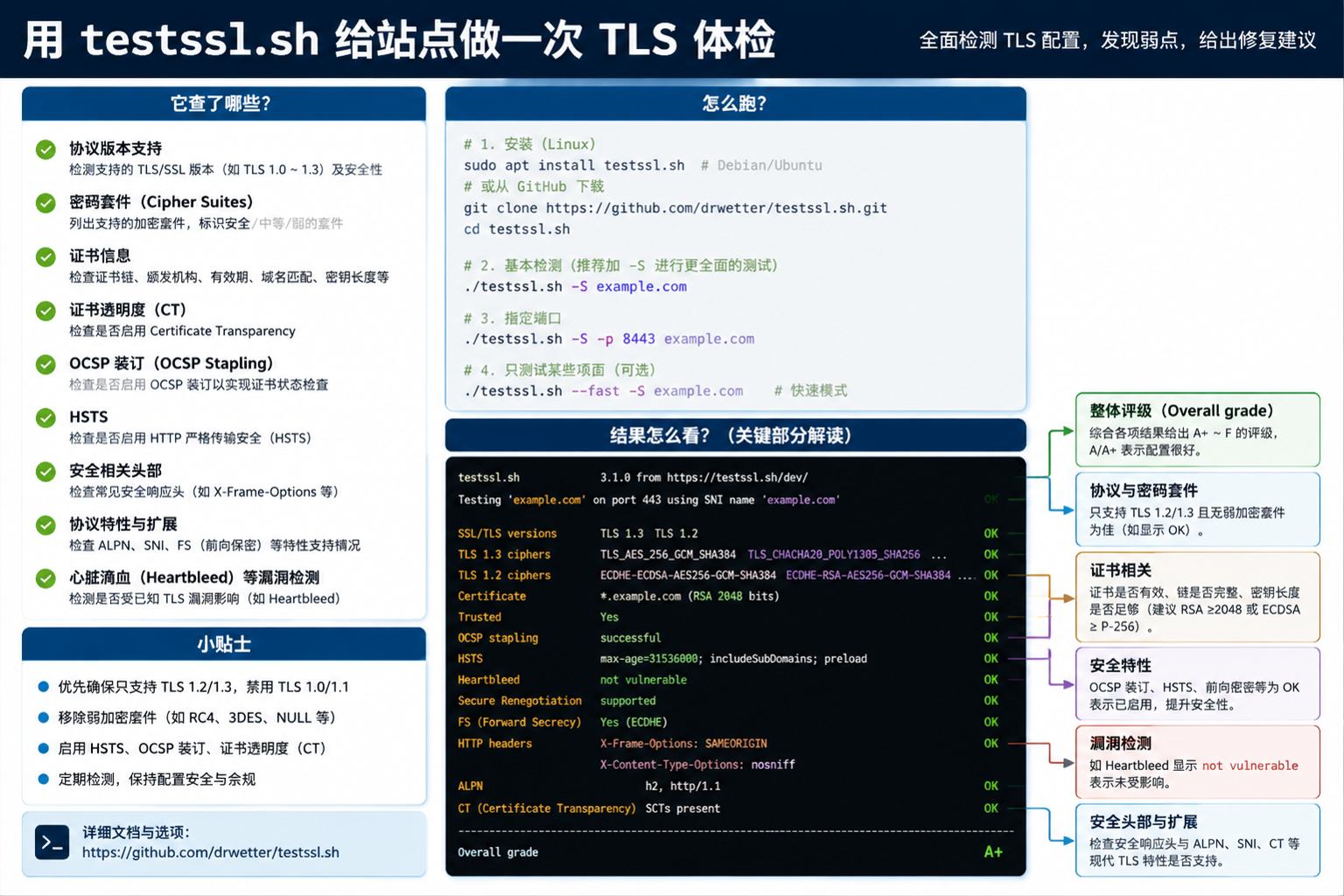Image resolution: width=1344 pixels, height=896 pixels.
Task: Select the "安全特性" card title
Action: point(1121,666)
